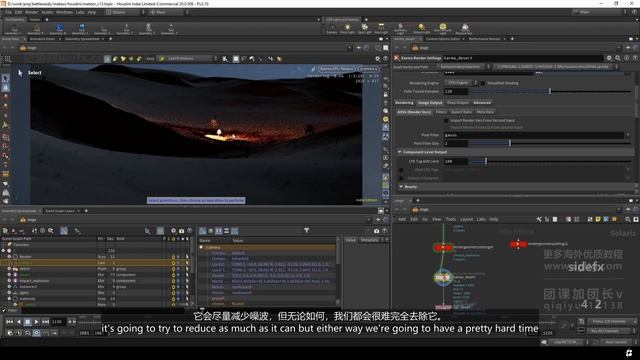Switch to Scene Graph Layers tab
Viewport: 640px width, 360px height.
[x=60, y=211]
